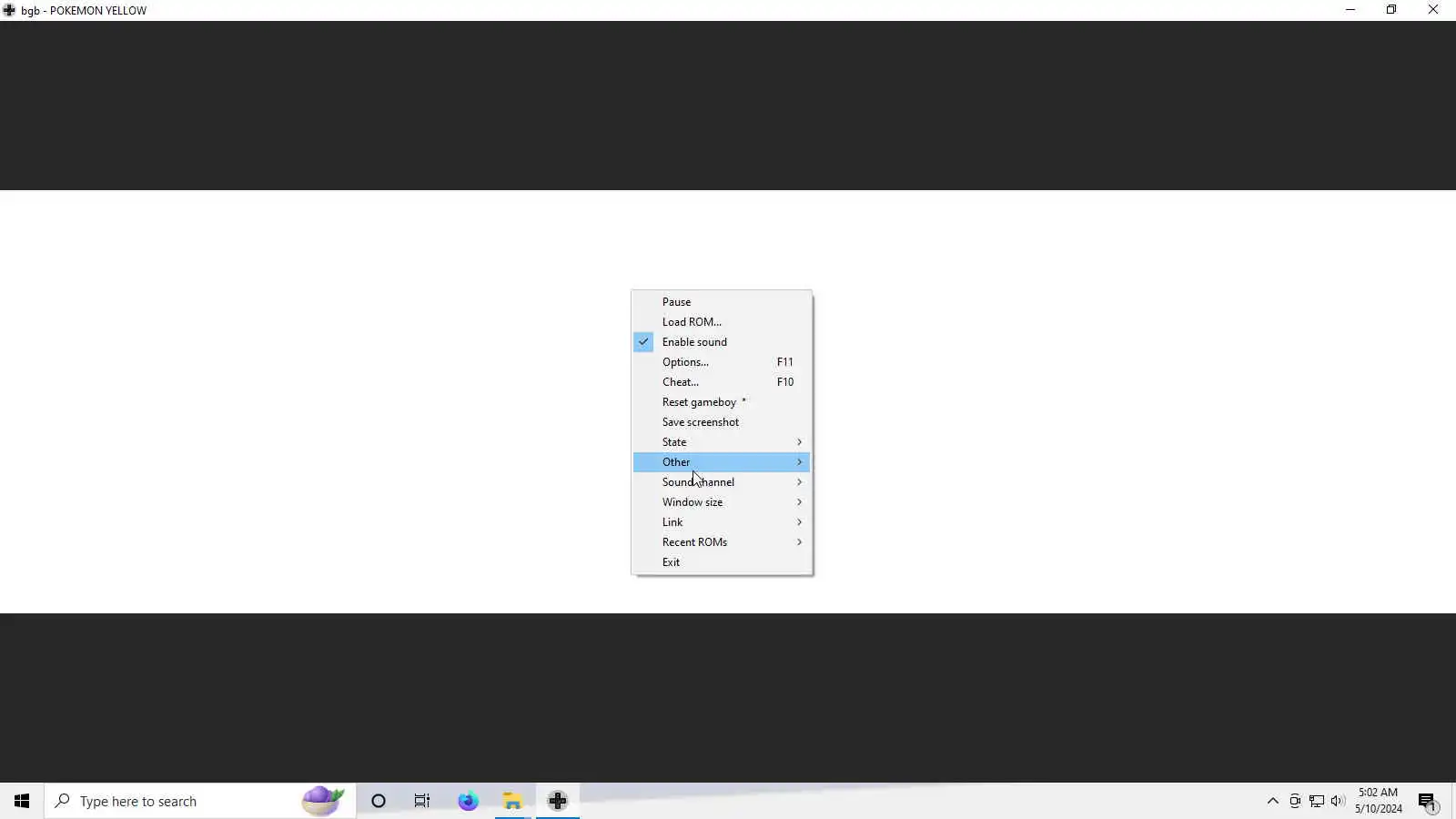The image size is (1456, 819).
Task: Open the volume control tray icon
Action: pos(1338,801)
